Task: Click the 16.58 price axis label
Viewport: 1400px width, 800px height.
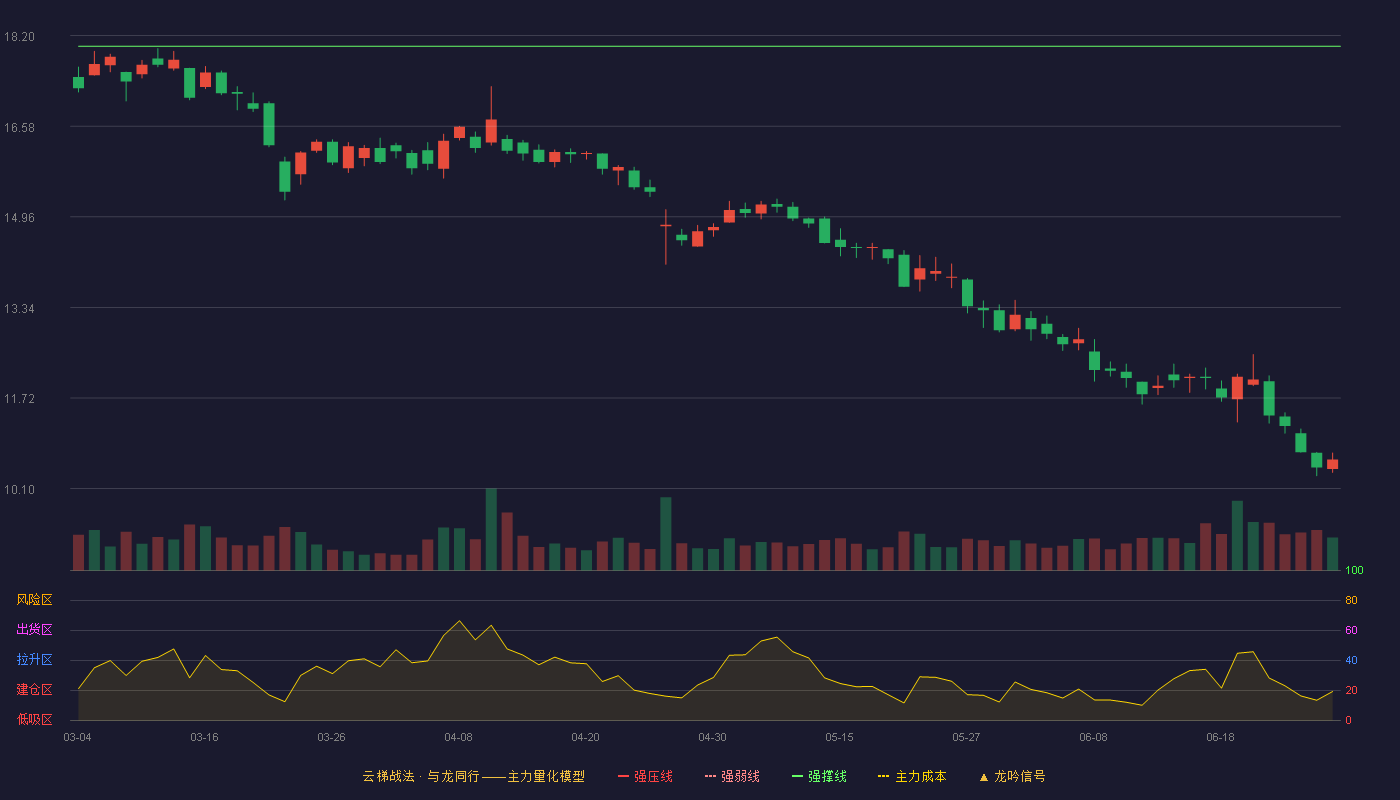Action: tap(19, 127)
